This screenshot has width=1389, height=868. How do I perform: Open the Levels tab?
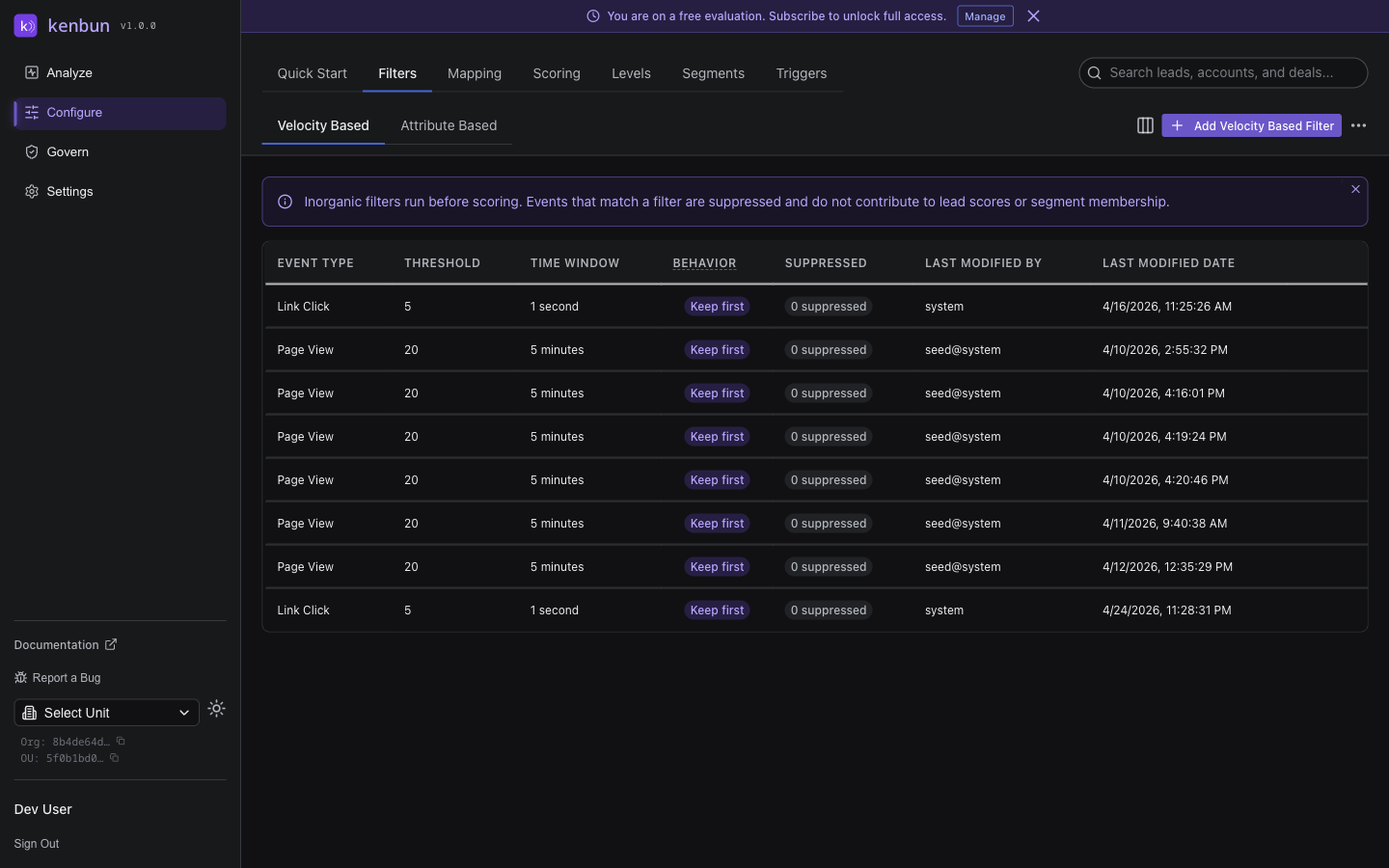click(631, 73)
